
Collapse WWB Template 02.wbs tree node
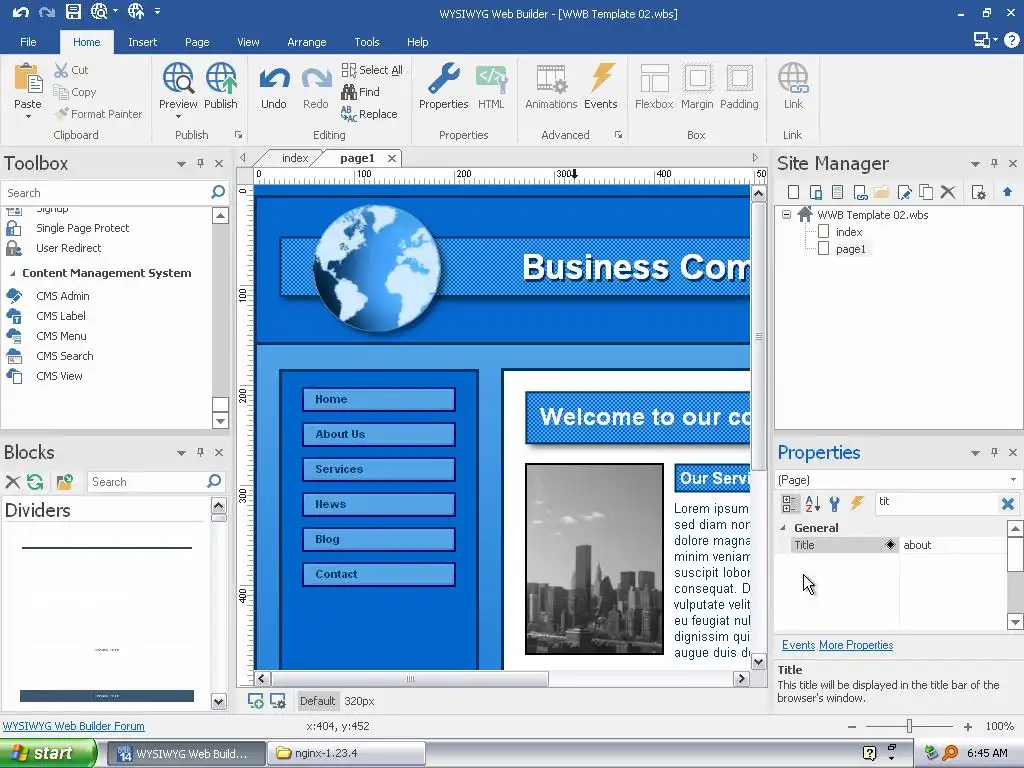click(x=787, y=214)
